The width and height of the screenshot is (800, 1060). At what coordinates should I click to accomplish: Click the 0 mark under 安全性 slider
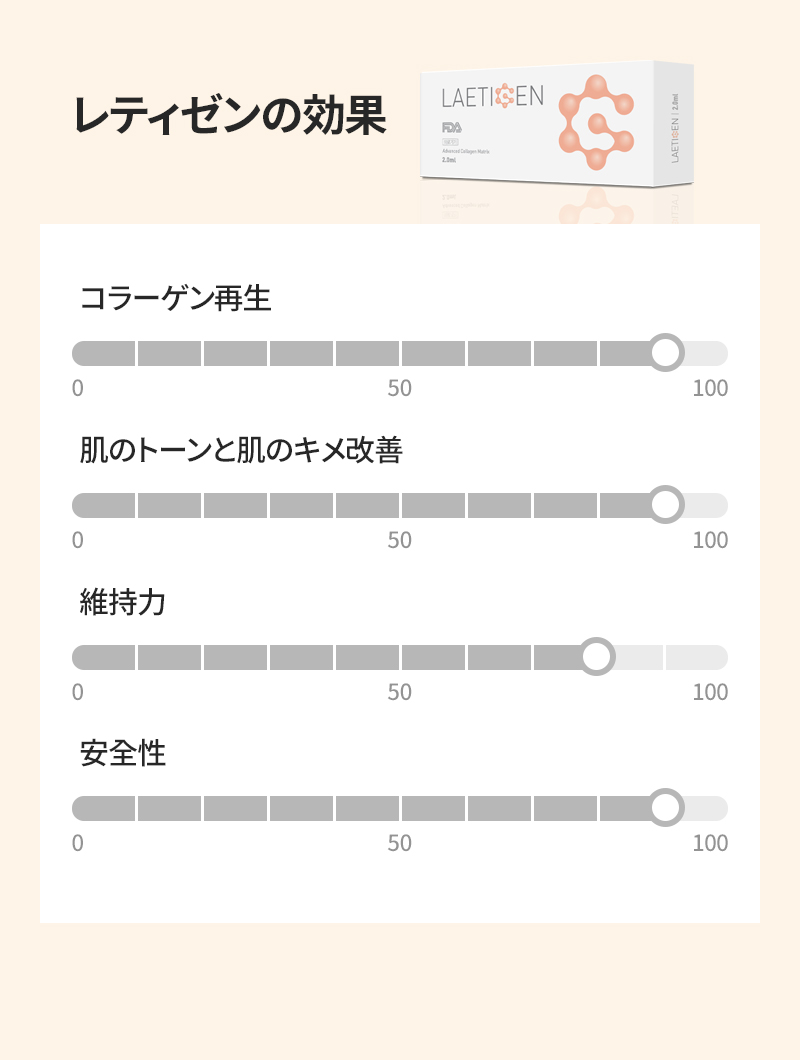click(x=78, y=843)
